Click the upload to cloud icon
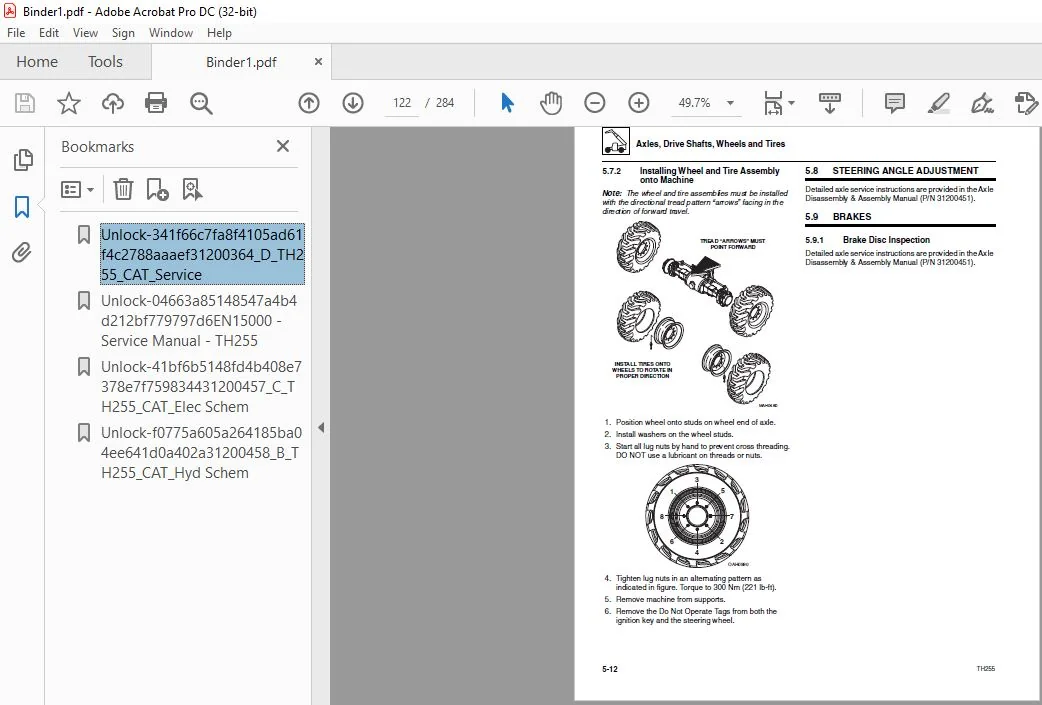Viewport: 1042px width, 705px height. [x=113, y=103]
